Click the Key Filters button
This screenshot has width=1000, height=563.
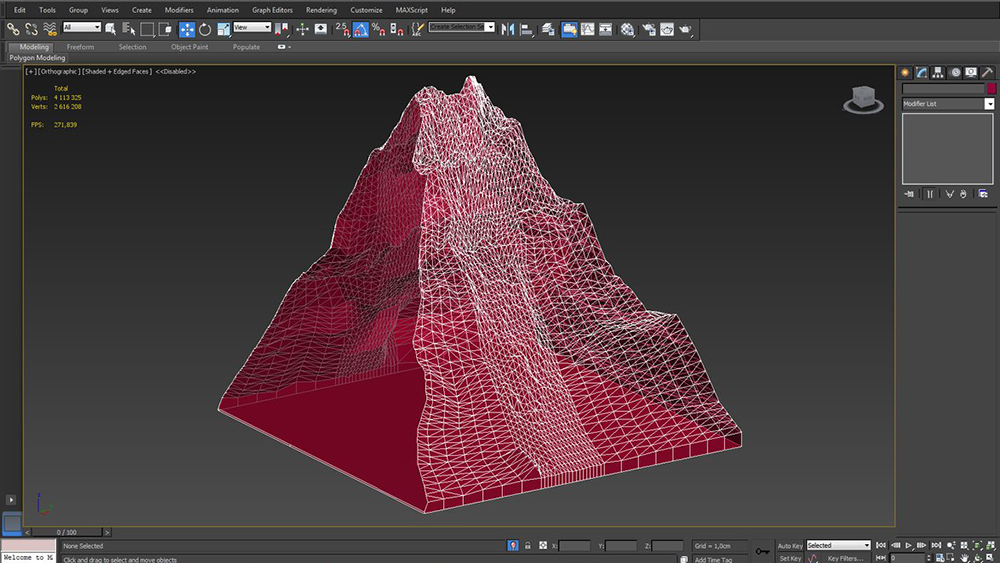click(844, 558)
